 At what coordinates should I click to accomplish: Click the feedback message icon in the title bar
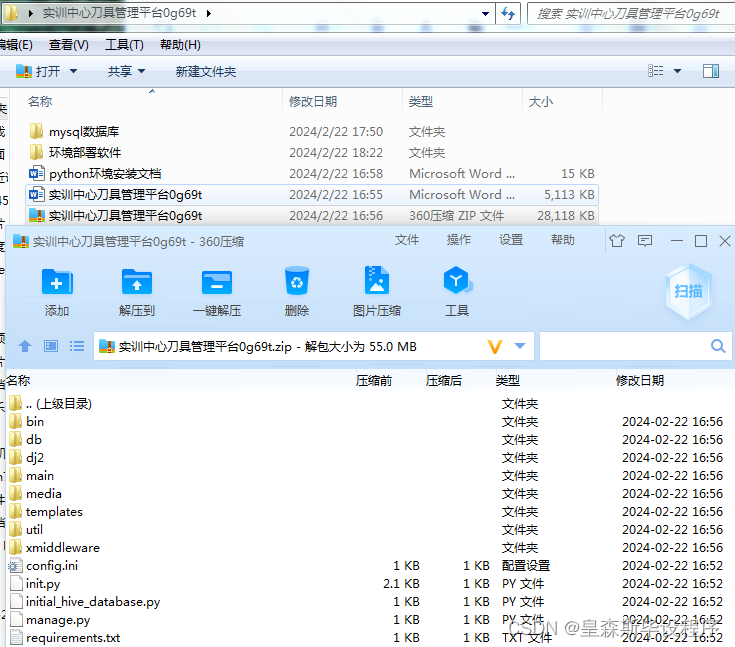(645, 241)
